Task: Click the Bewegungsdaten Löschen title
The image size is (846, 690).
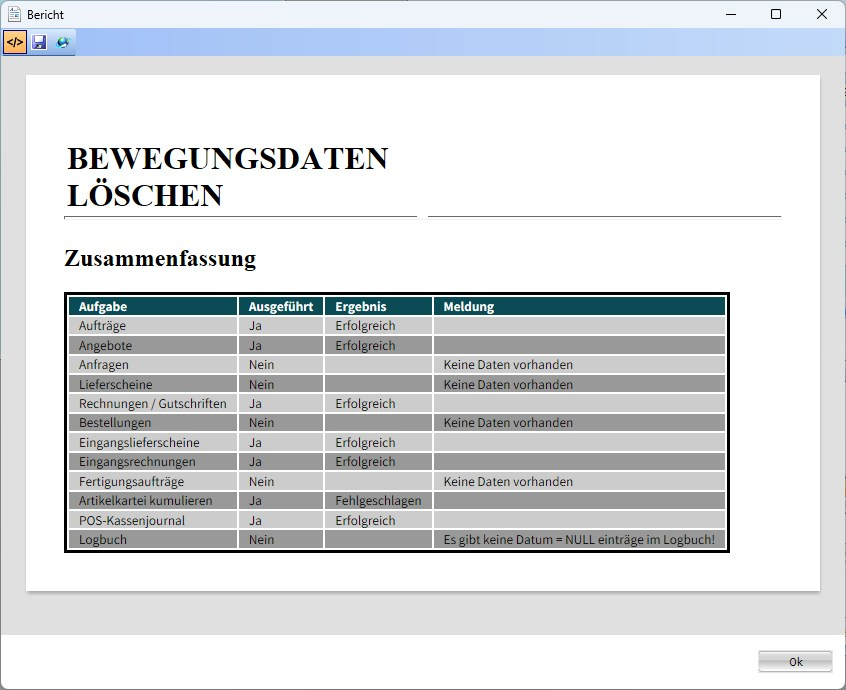Action: click(227, 177)
